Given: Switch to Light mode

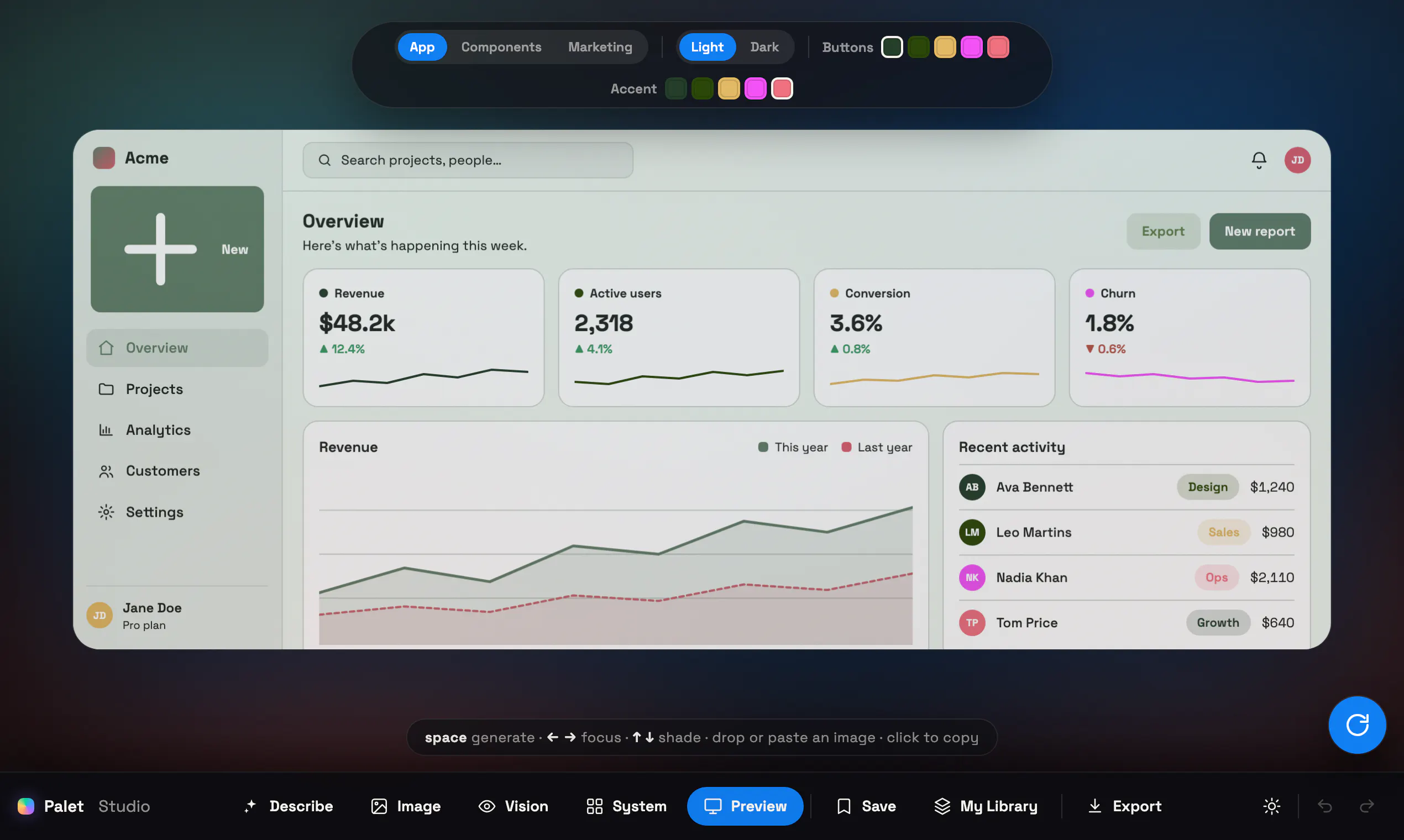Looking at the screenshot, I should pyautogui.click(x=706, y=47).
